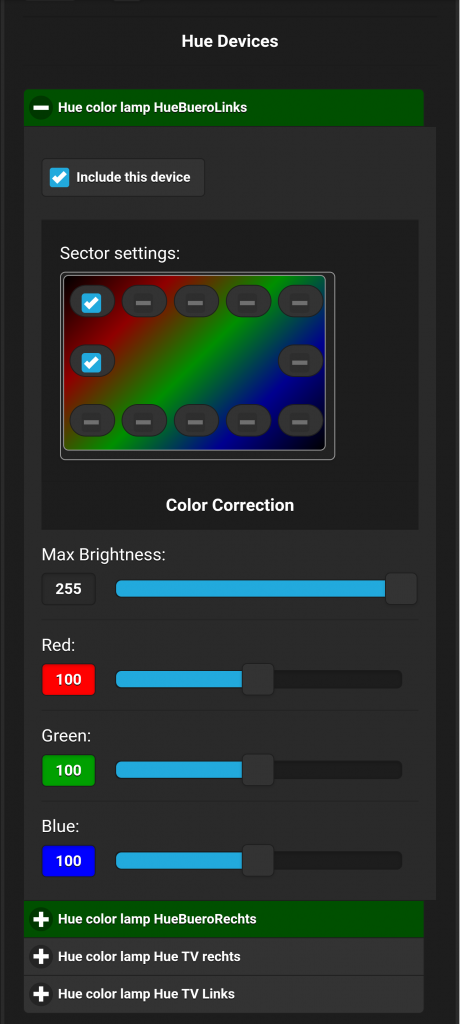Uncheck Include this device checkbox
The image size is (460, 1024).
coord(59,177)
